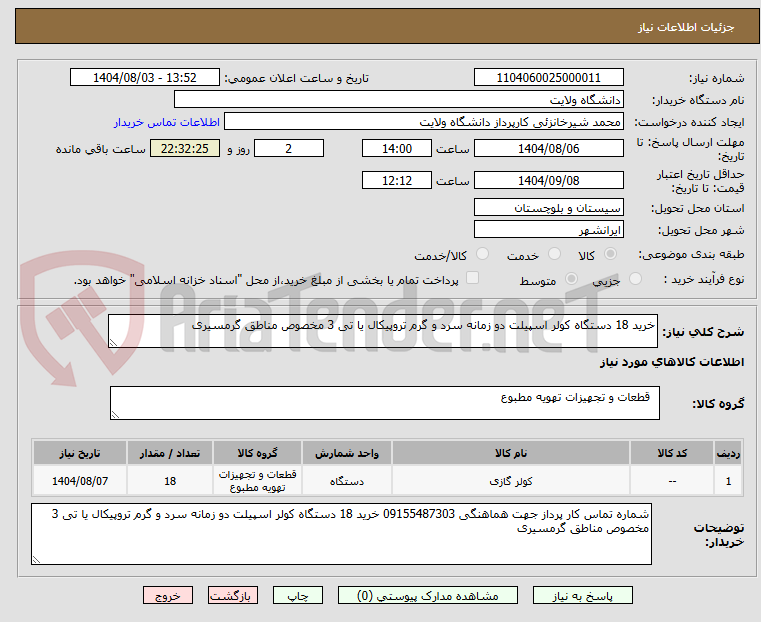Click the شماره نیاز number field
Viewport: 761px width, 622px height.
tap(548, 78)
